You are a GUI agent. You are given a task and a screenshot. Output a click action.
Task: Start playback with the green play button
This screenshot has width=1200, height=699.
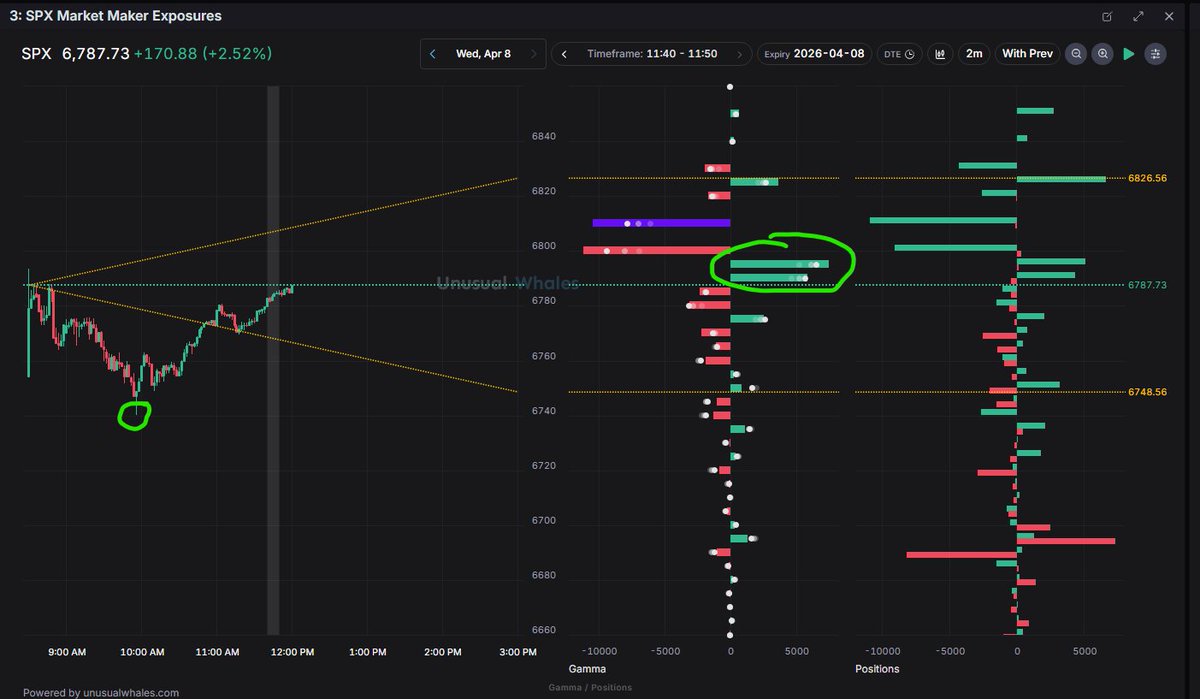click(x=1129, y=54)
